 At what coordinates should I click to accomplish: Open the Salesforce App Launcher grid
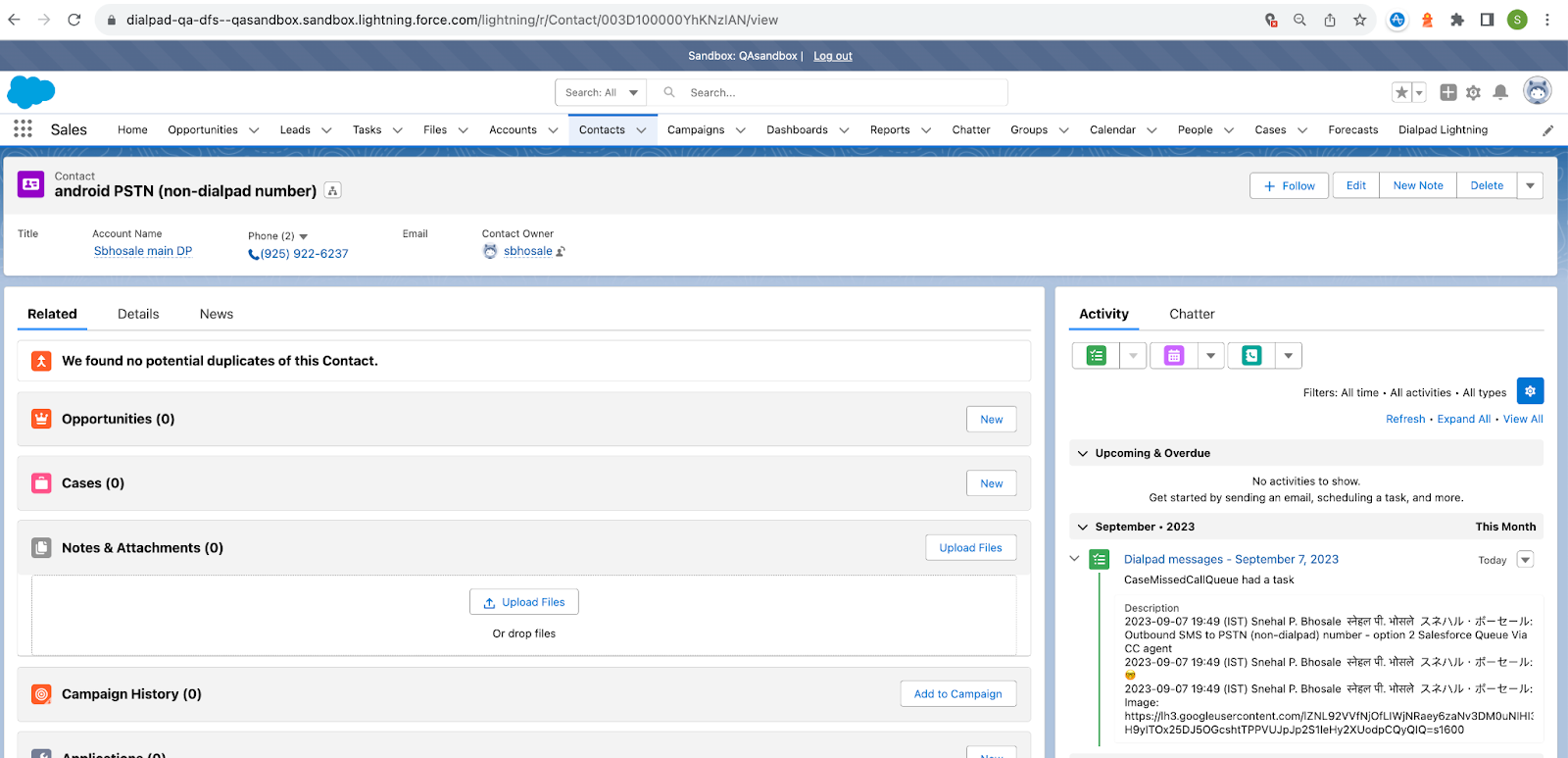point(23,129)
